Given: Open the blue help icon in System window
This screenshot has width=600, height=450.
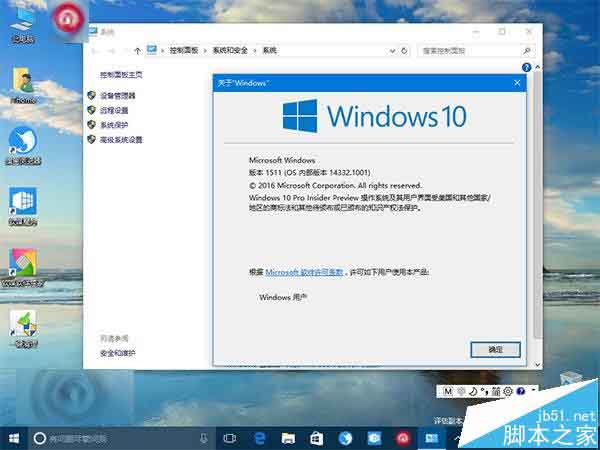Looking at the screenshot, I should tap(527, 67).
